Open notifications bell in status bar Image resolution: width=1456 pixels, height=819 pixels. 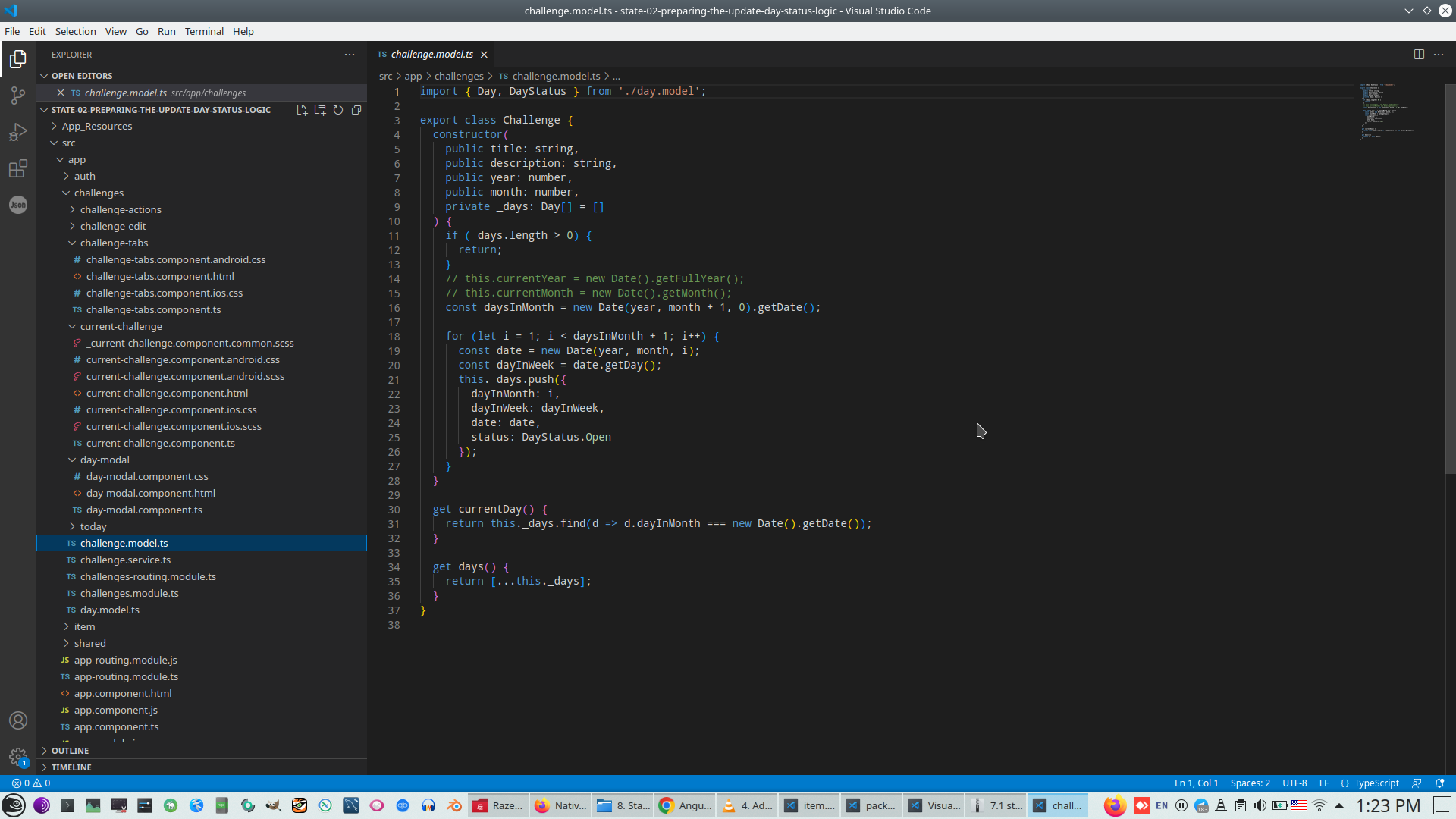point(1440,783)
